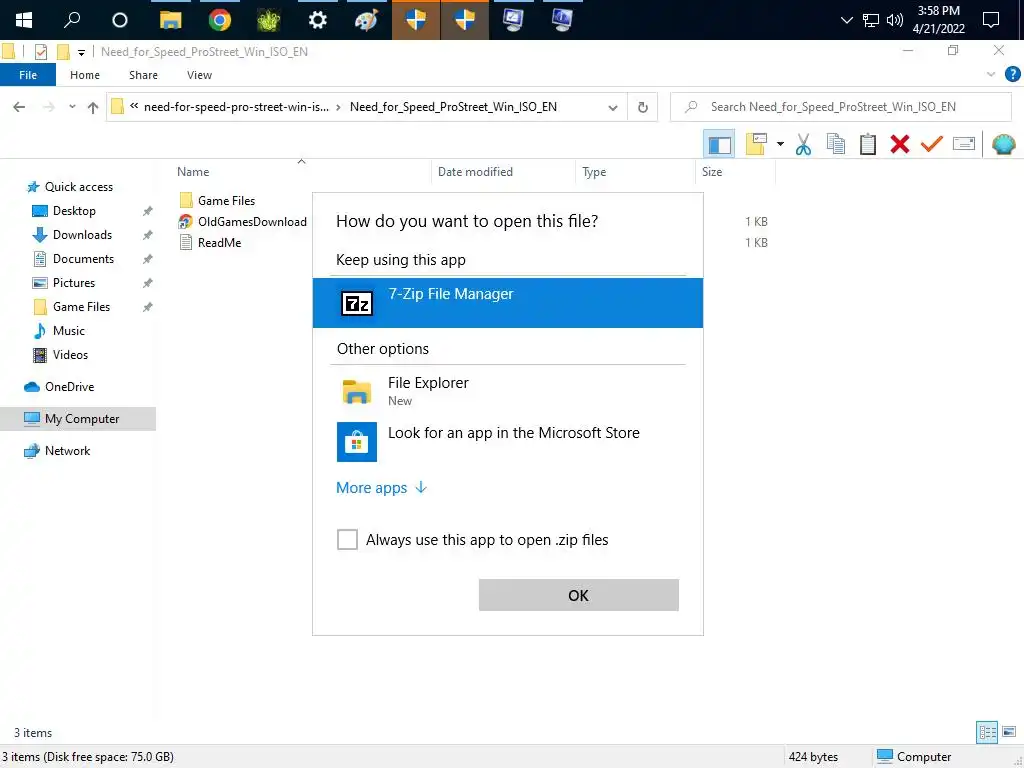Click the Properties checkmark in title bar
This screenshot has width=1024, height=768.
(x=41, y=52)
